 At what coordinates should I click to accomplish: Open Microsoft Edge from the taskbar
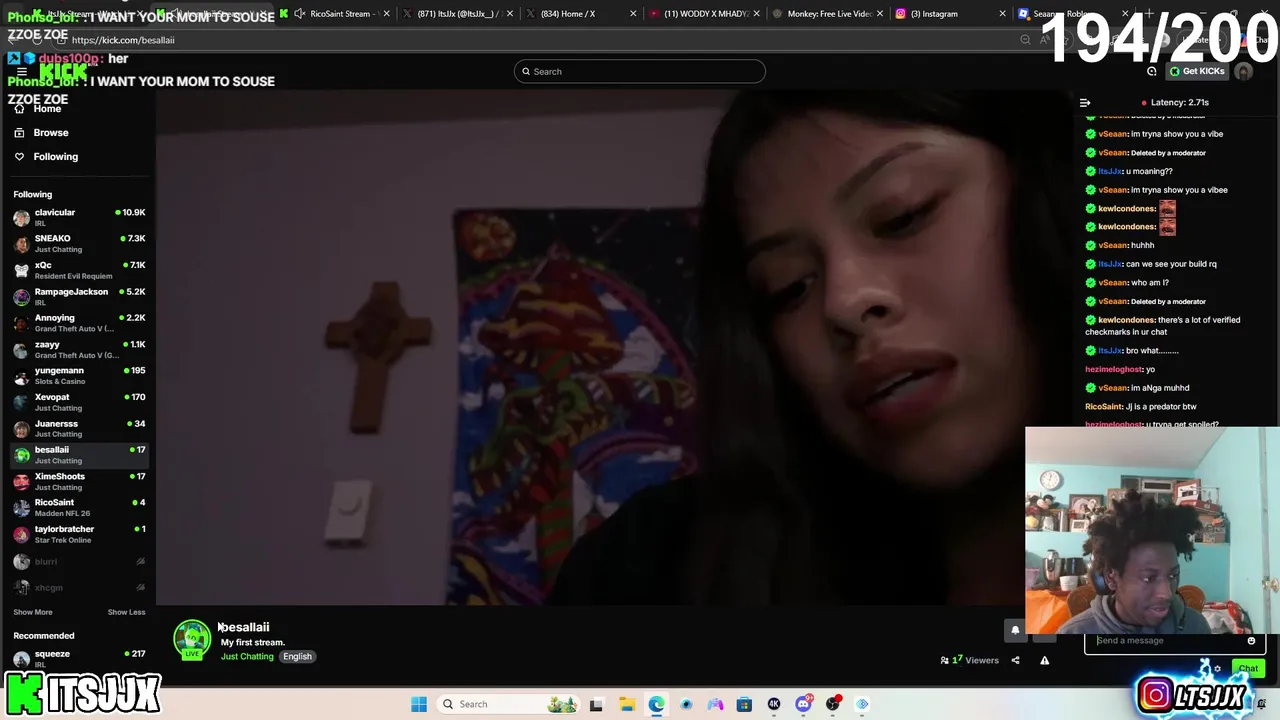point(656,704)
